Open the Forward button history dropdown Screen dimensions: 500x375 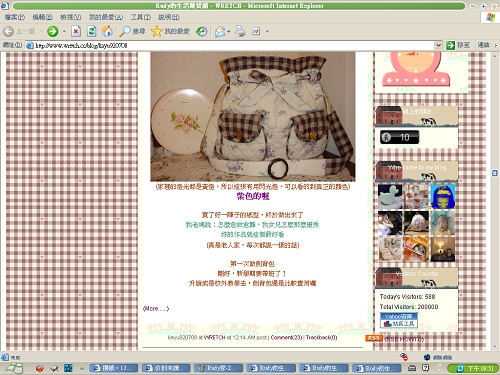tap(64, 32)
